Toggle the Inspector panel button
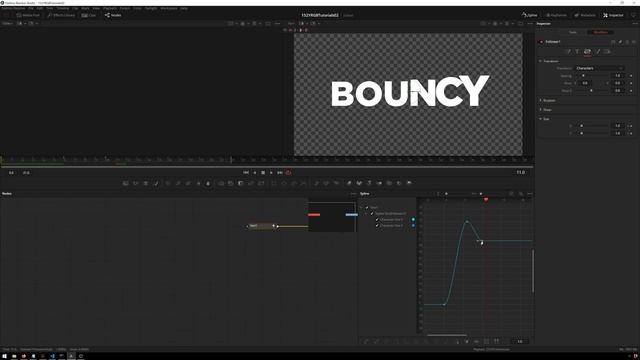 point(613,15)
